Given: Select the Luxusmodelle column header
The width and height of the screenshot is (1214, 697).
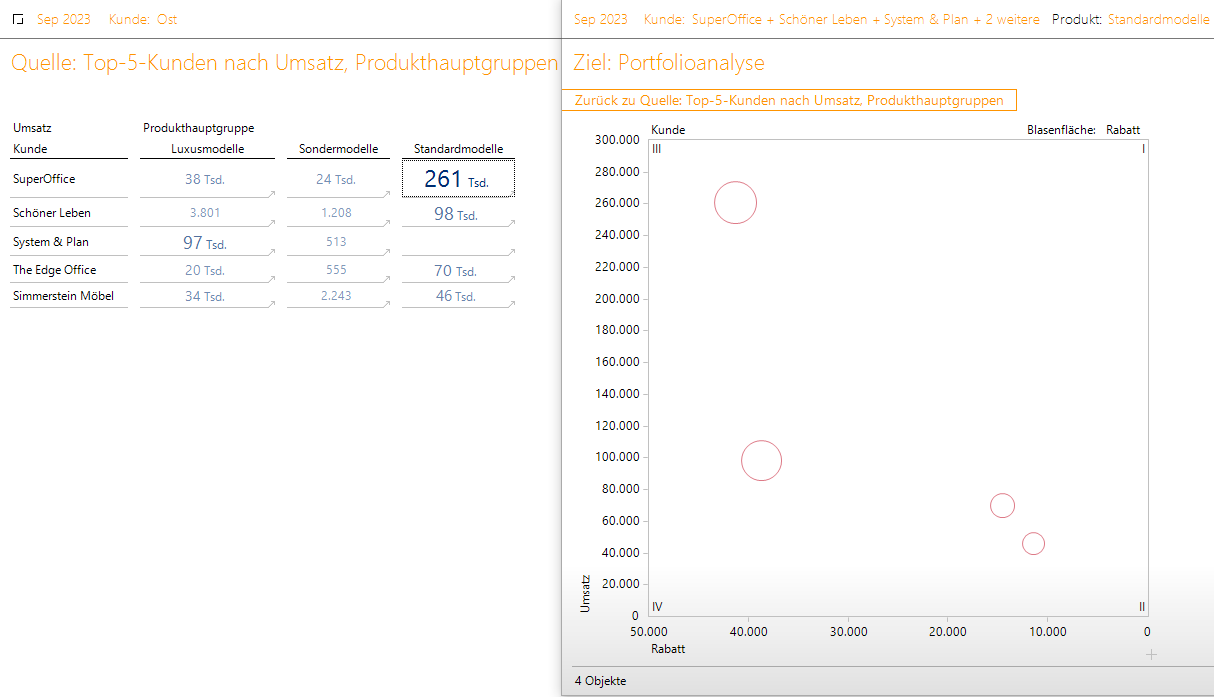Looking at the screenshot, I should click(x=208, y=149).
